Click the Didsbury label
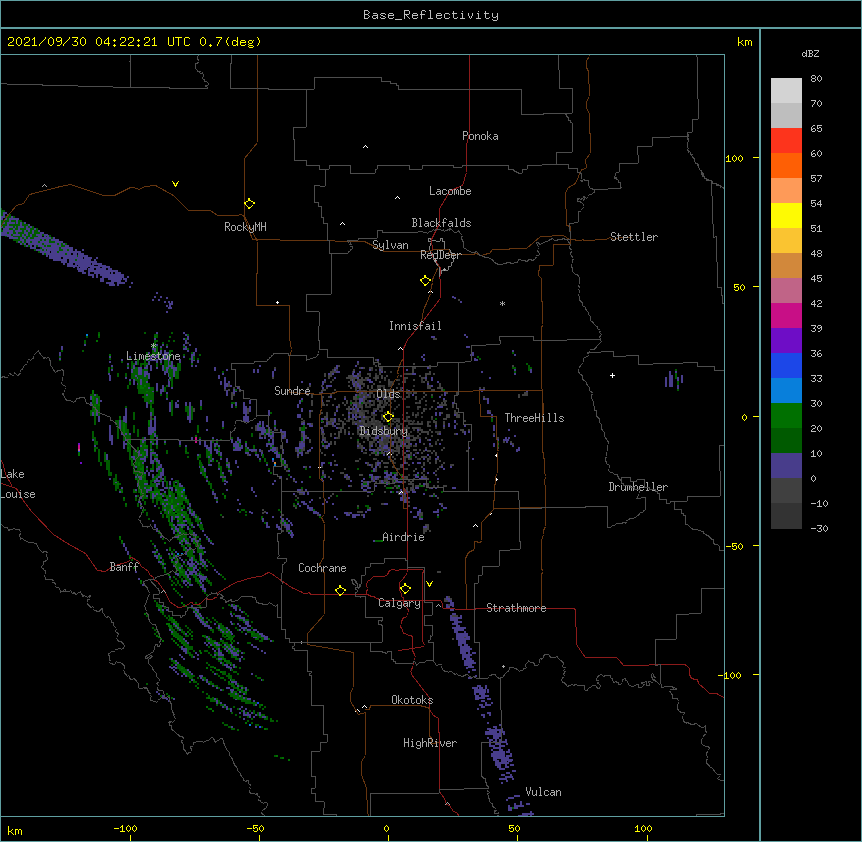 click(383, 431)
